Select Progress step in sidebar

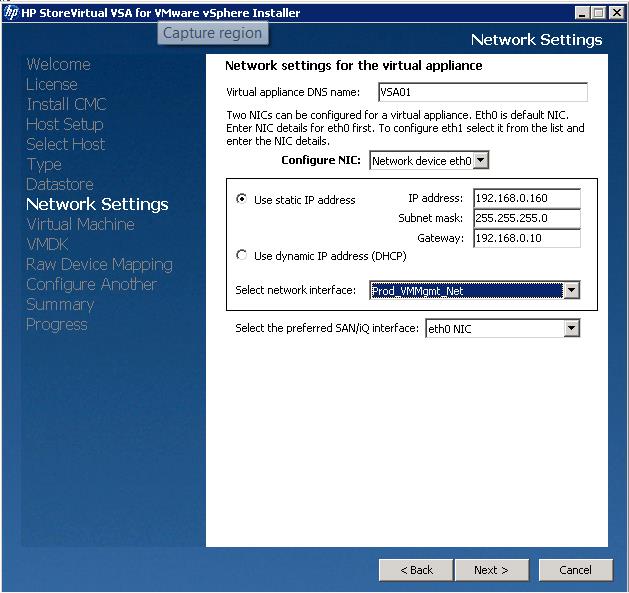pyautogui.click(x=57, y=325)
